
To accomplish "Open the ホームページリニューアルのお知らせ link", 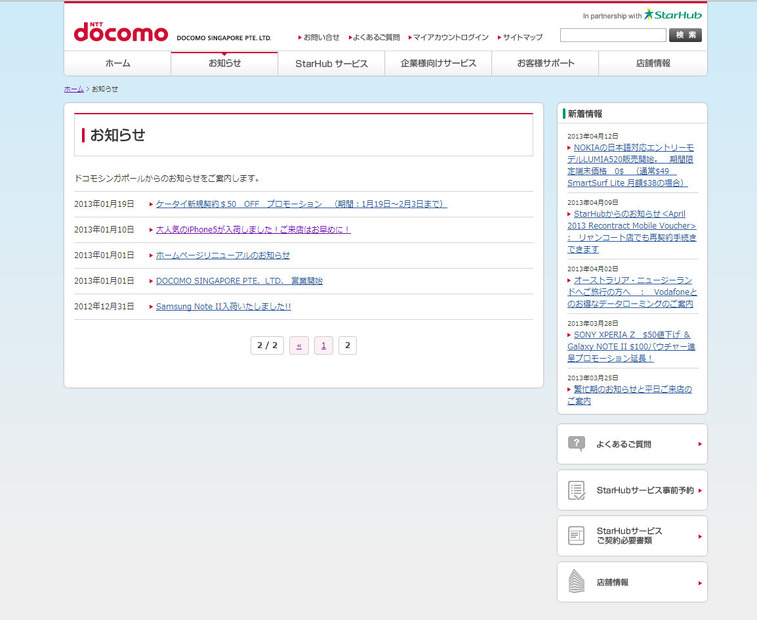I will 223,255.
